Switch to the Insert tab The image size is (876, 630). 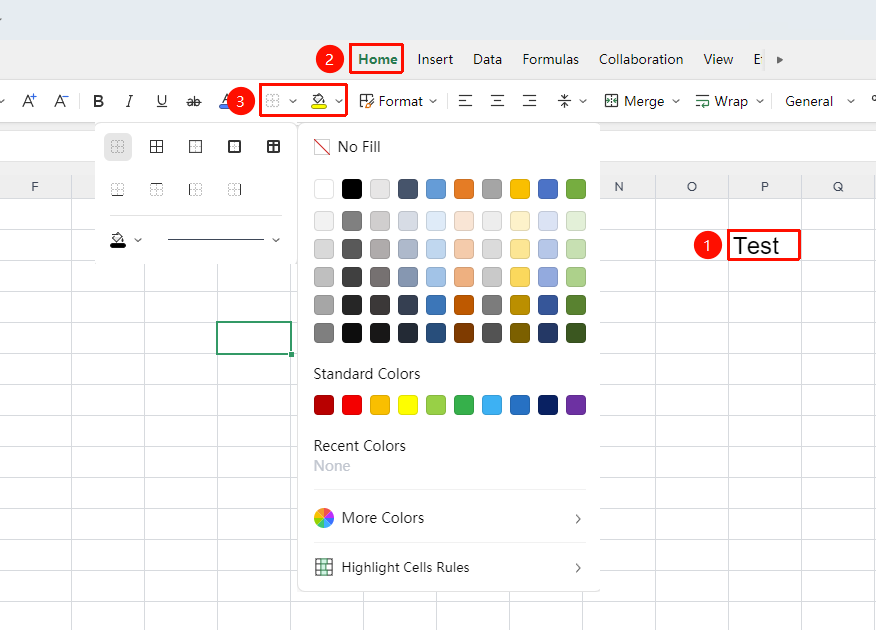pos(435,59)
